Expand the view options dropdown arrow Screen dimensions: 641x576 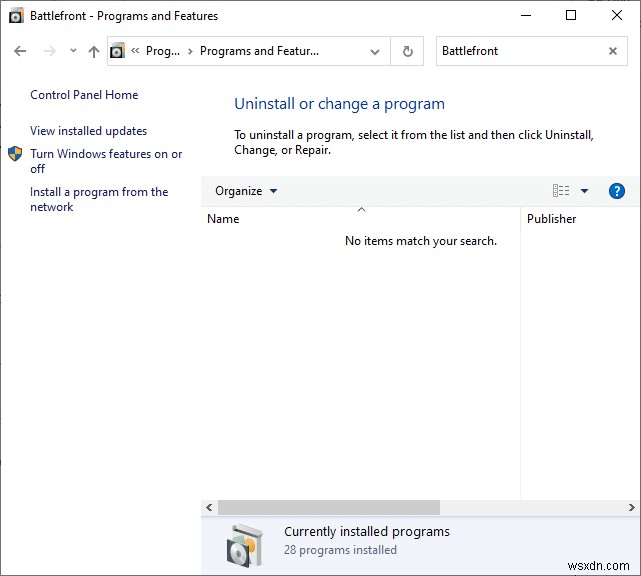coord(584,191)
